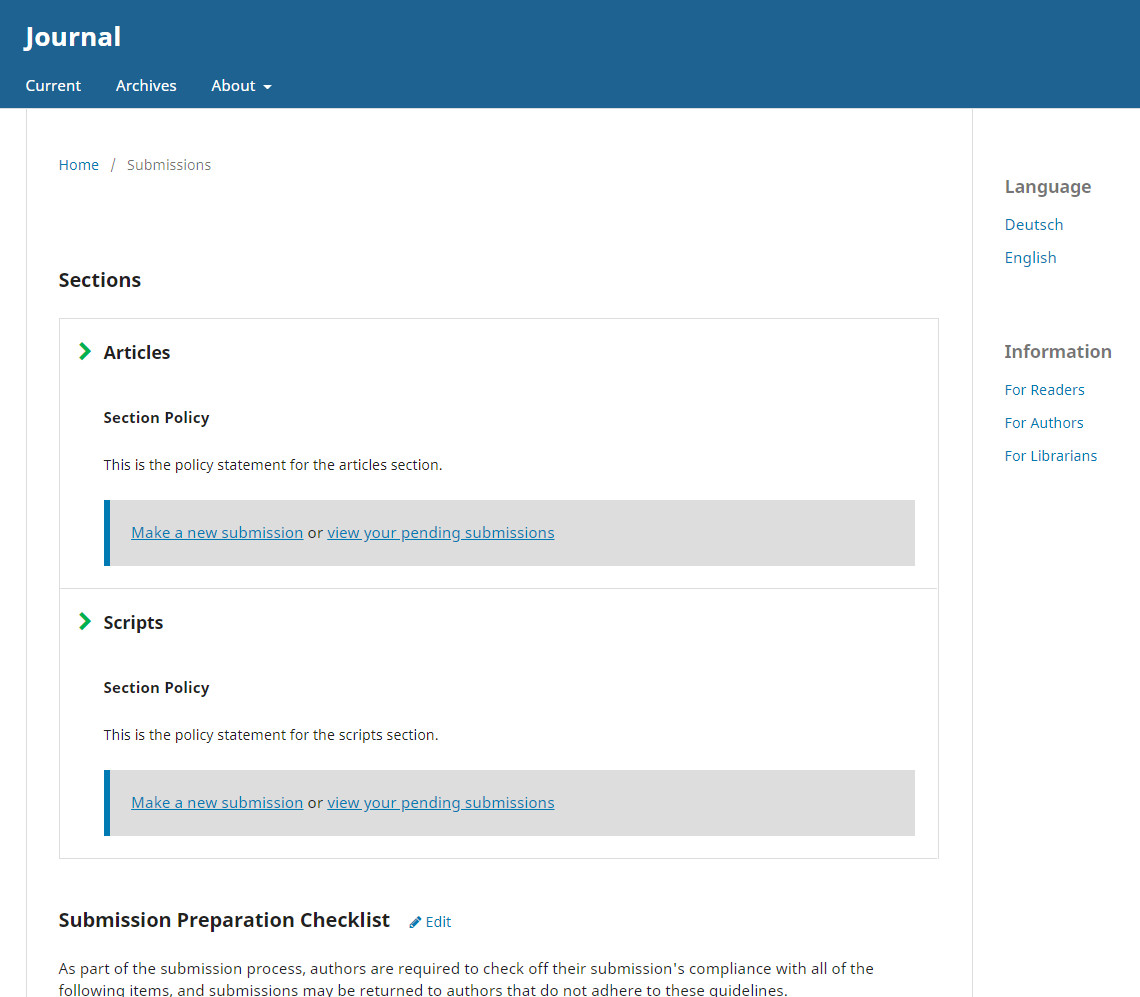Switch language to Deutsch
The height and width of the screenshot is (997, 1140).
pos(1034,225)
